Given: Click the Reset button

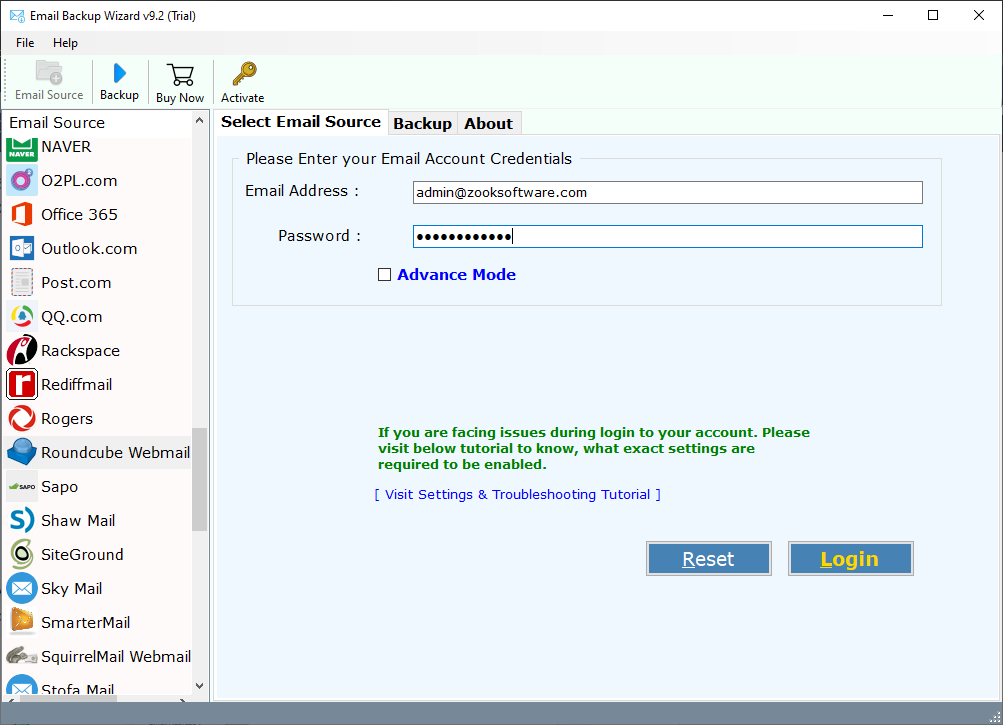Looking at the screenshot, I should point(708,559).
